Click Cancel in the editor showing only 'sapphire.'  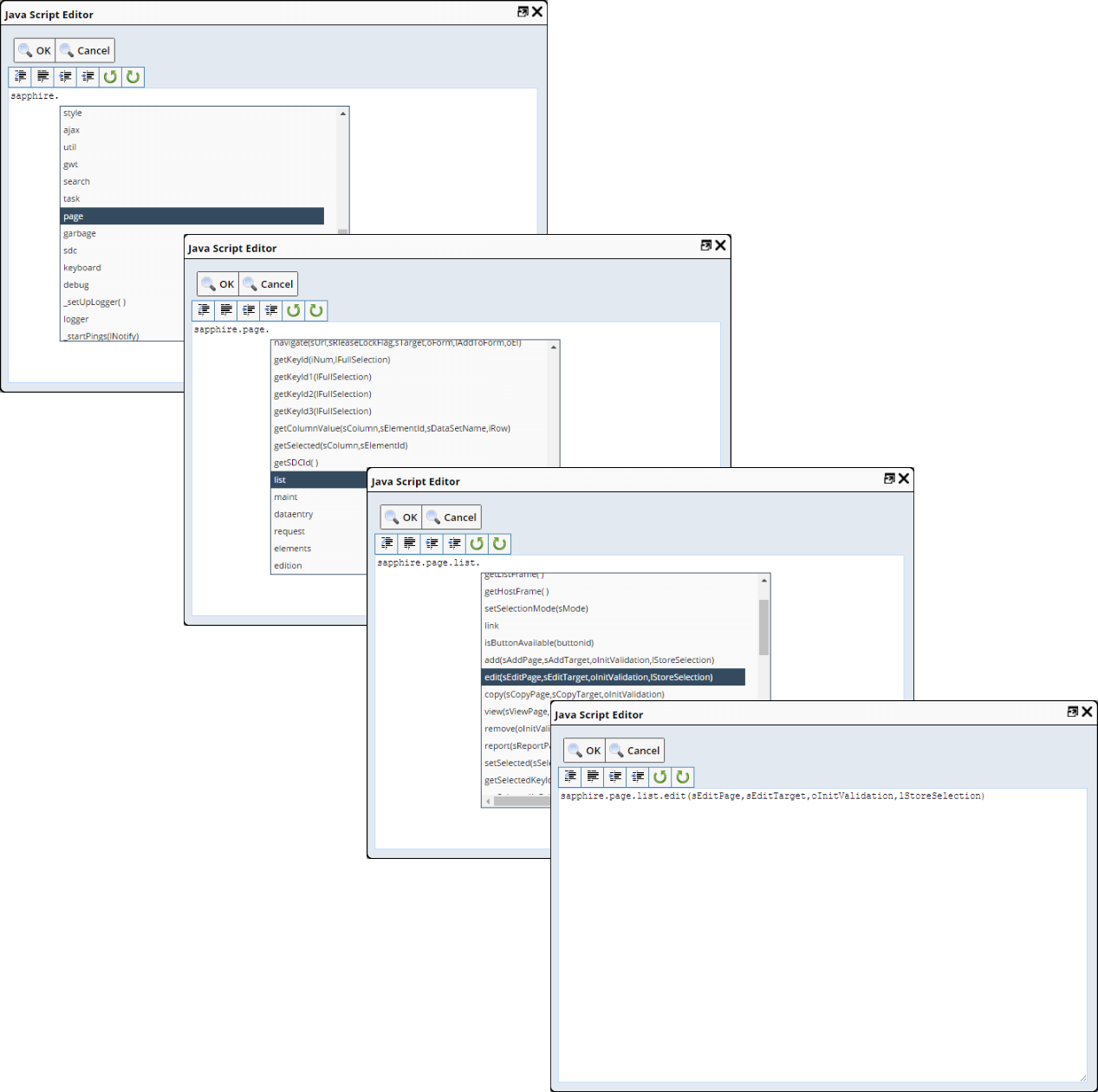click(85, 51)
